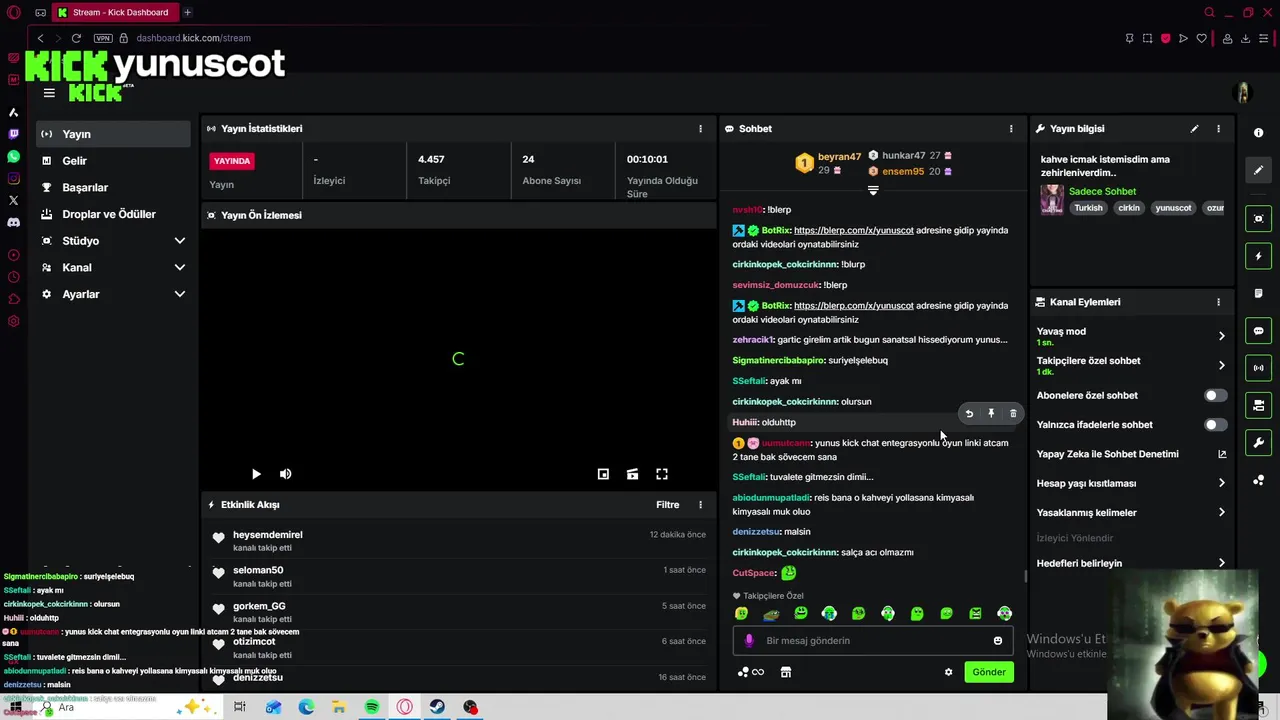This screenshot has height=720, width=1280.
Task: Click the purple microphone icon in chat input
Action: pos(749,641)
